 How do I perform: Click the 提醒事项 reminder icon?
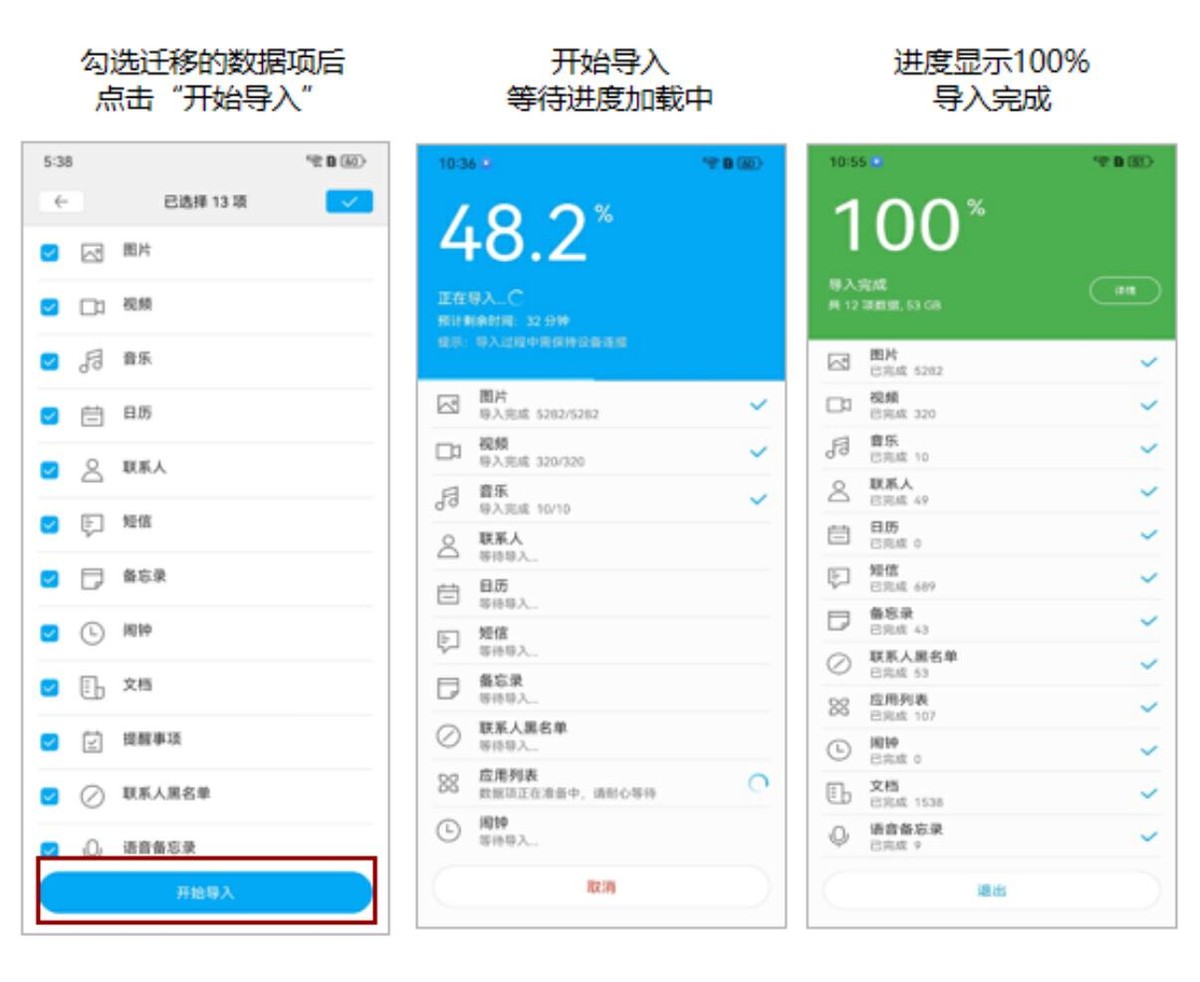[x=92, y=741]
